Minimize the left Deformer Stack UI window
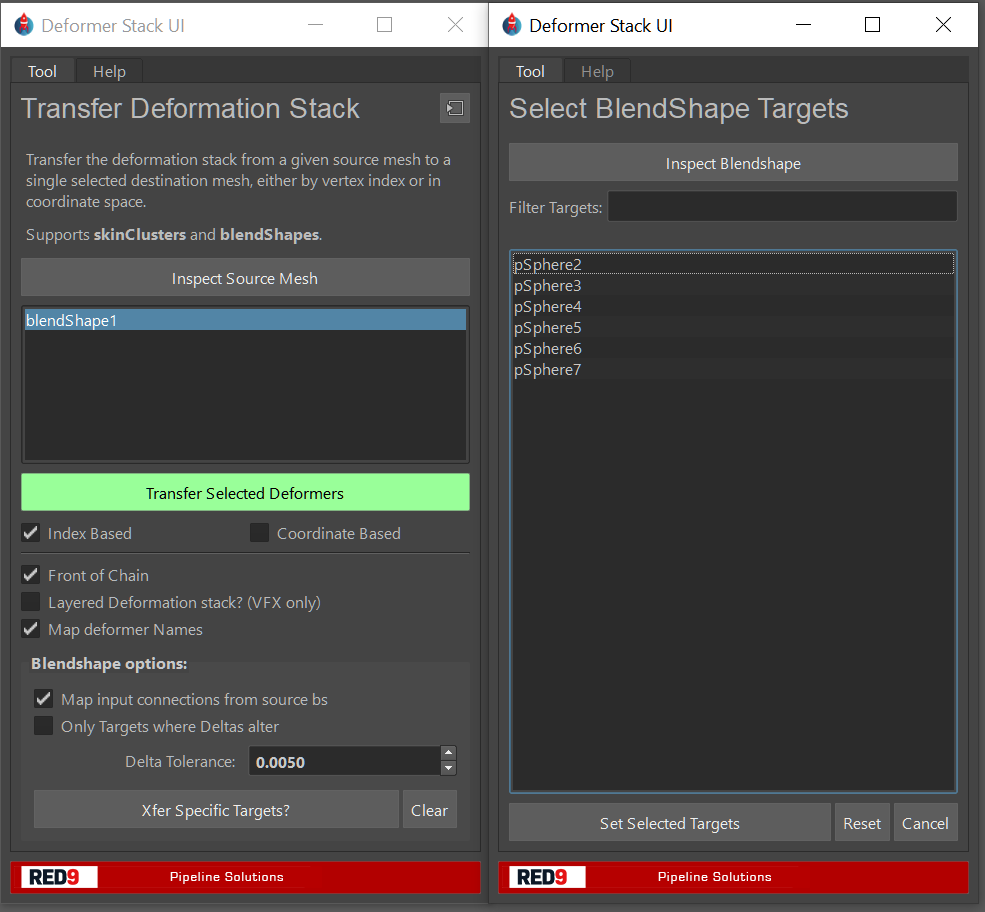The height and width of the screenshot is (912, 985). coord(316,25)
